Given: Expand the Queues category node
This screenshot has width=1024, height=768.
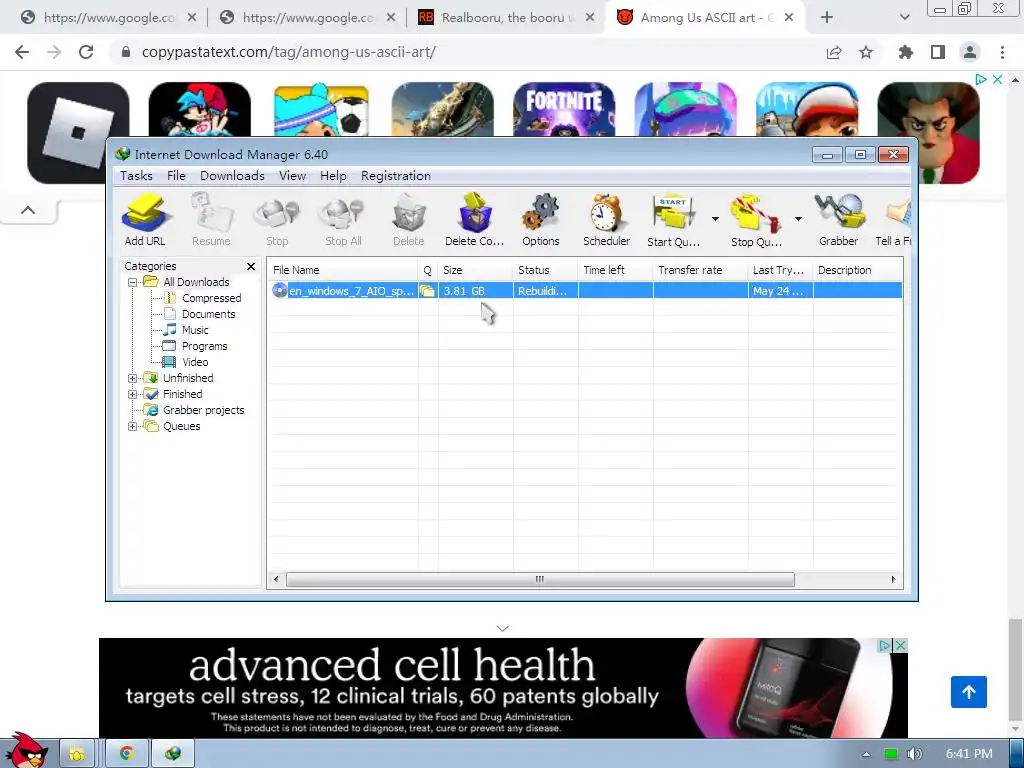Looking at the screenshot, I should coord(133,426).
